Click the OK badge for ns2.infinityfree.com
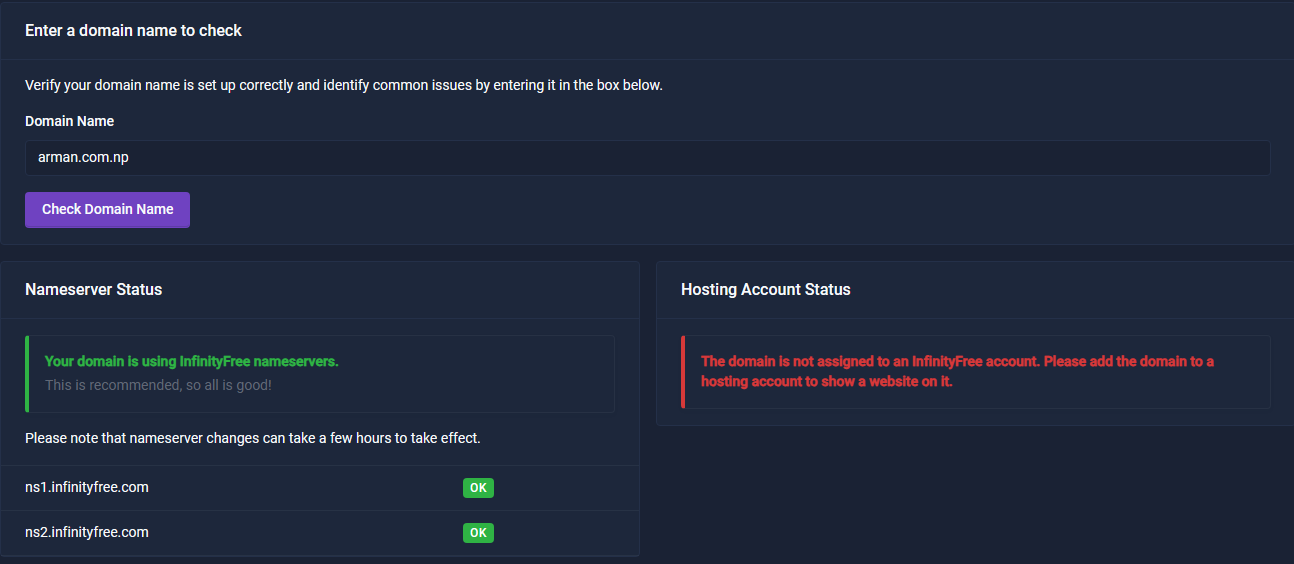The image size is (1294, 564). (478, 533)
